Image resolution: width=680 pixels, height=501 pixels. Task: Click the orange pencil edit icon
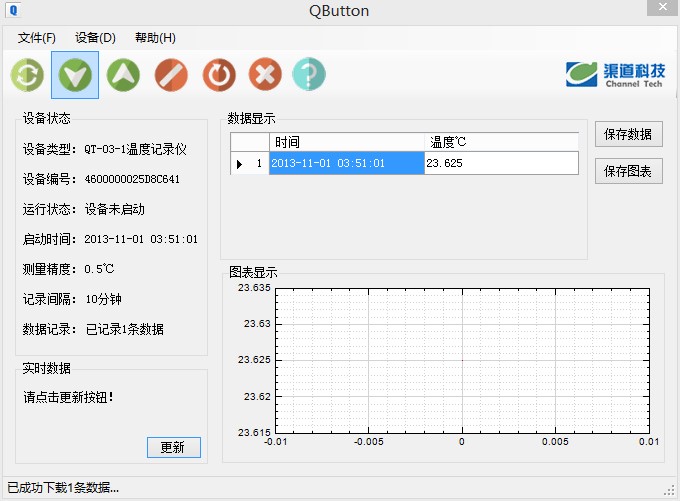pyautogui.click(x=171, y=74)
